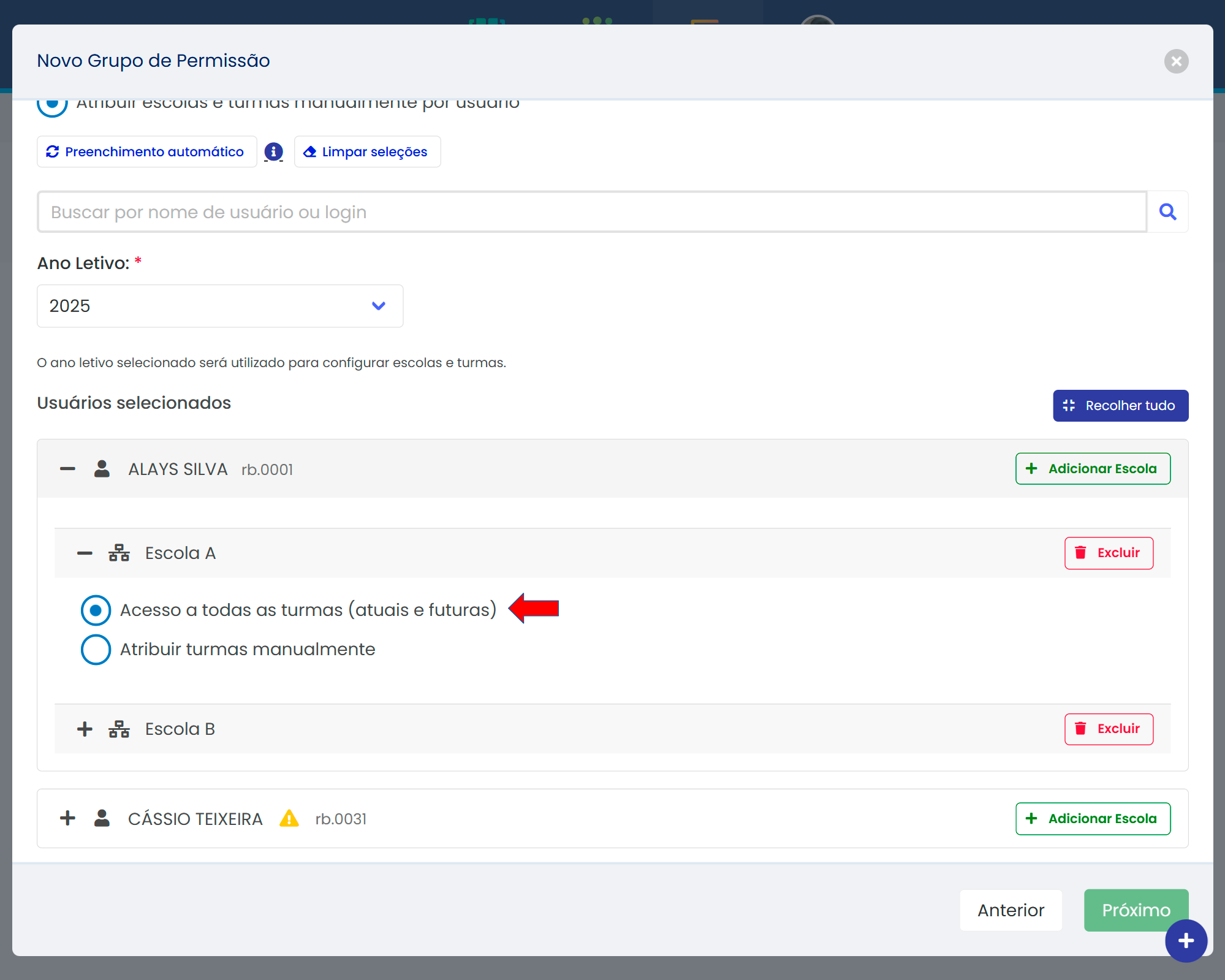
Task: Click Excluir for Escola A
Action: click(x=1109, y=553)
